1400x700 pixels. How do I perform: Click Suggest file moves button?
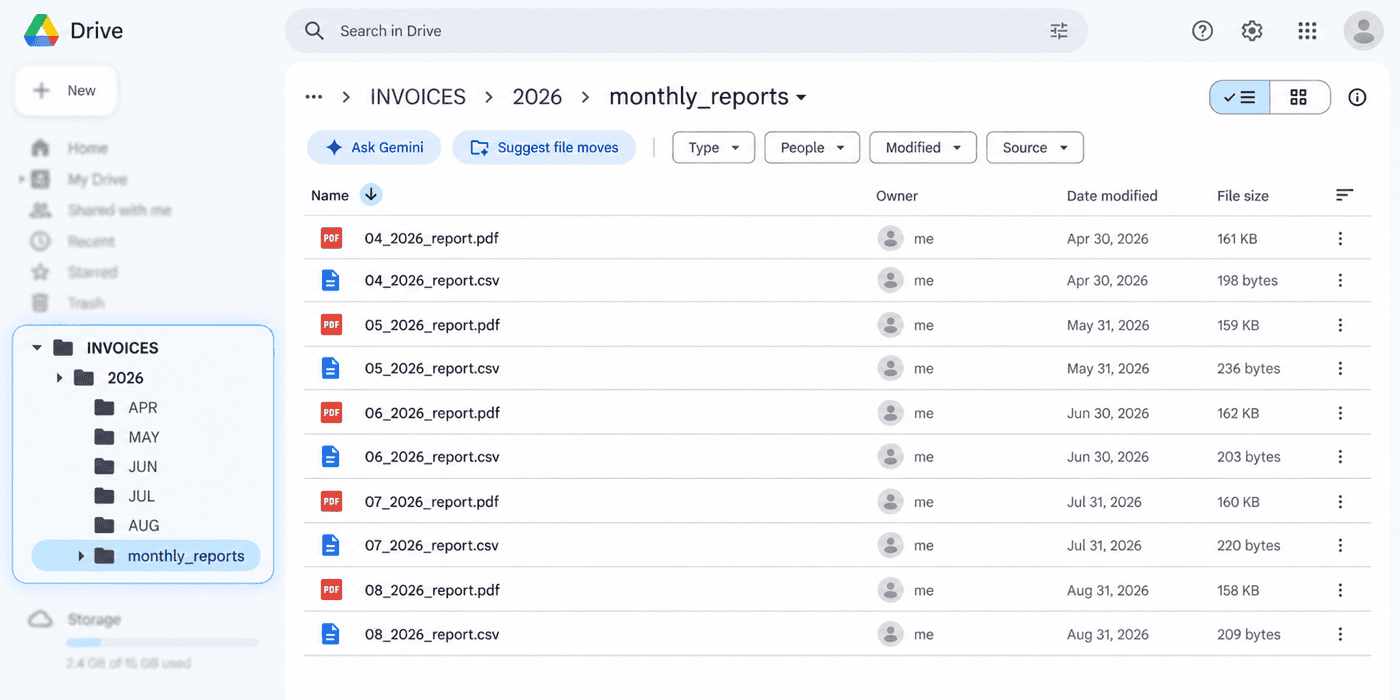click(x=544, y=148)
